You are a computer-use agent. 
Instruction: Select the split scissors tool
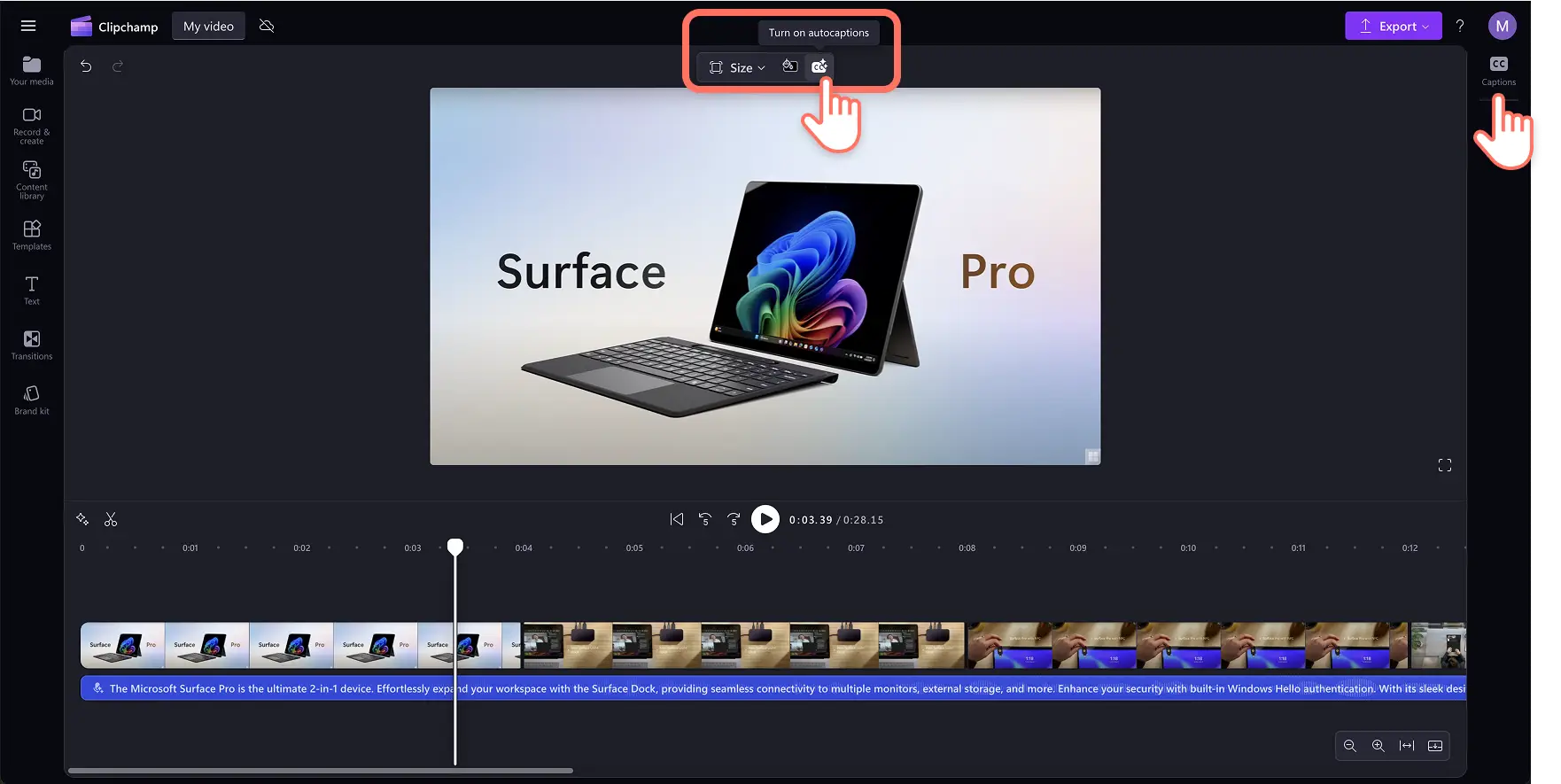(x=111, y=519)
